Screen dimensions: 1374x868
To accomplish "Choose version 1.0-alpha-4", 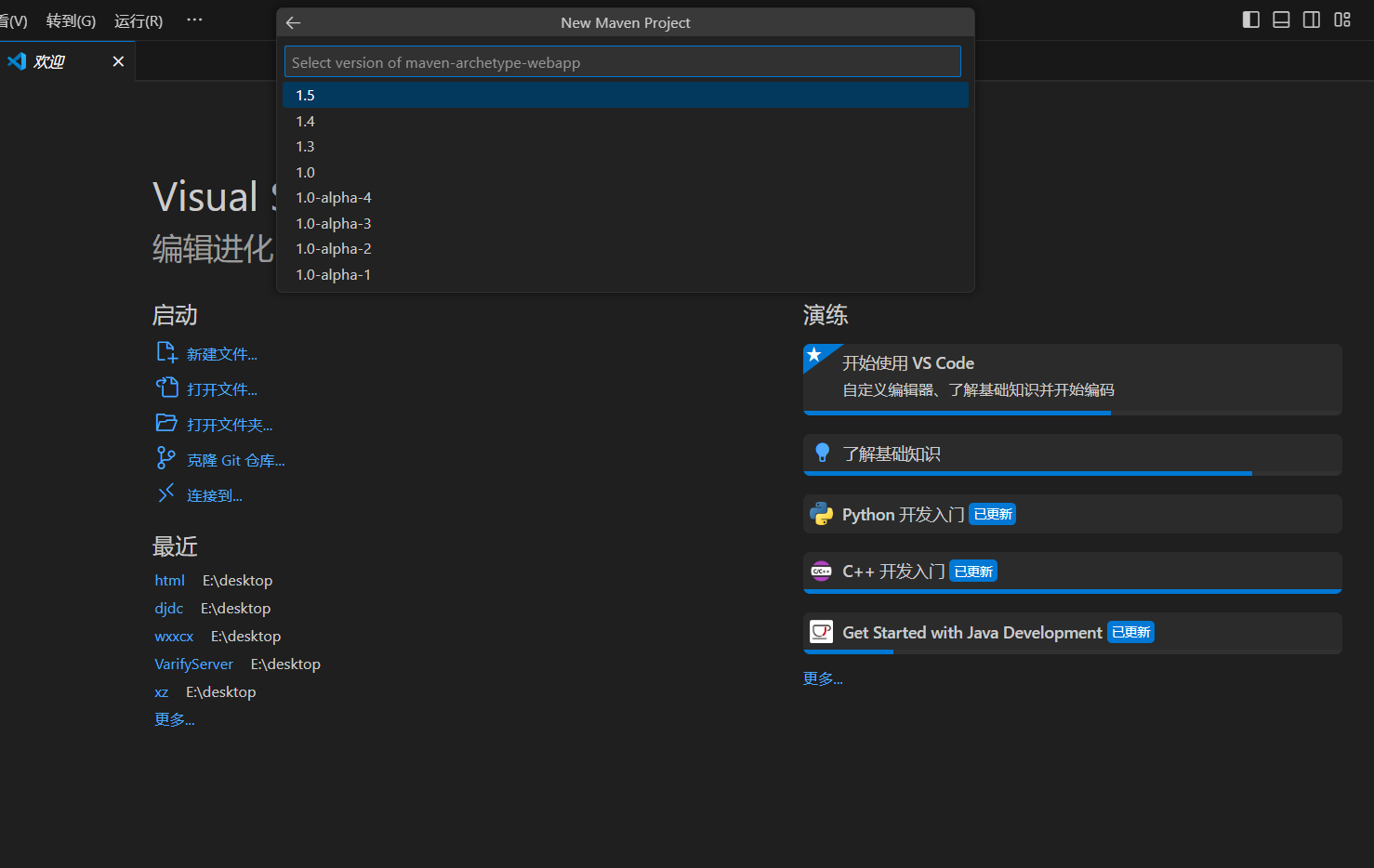I will [626, 197].
